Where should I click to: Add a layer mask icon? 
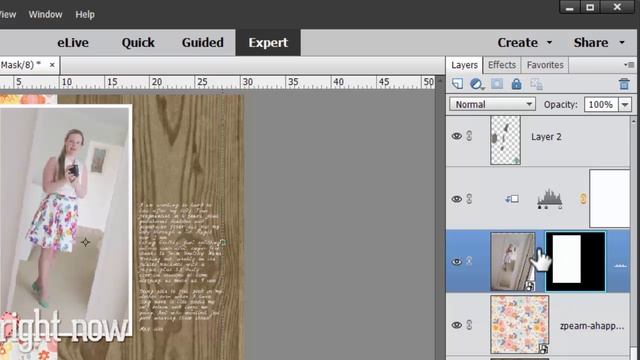pyautogui.click(x=497, y=84)
